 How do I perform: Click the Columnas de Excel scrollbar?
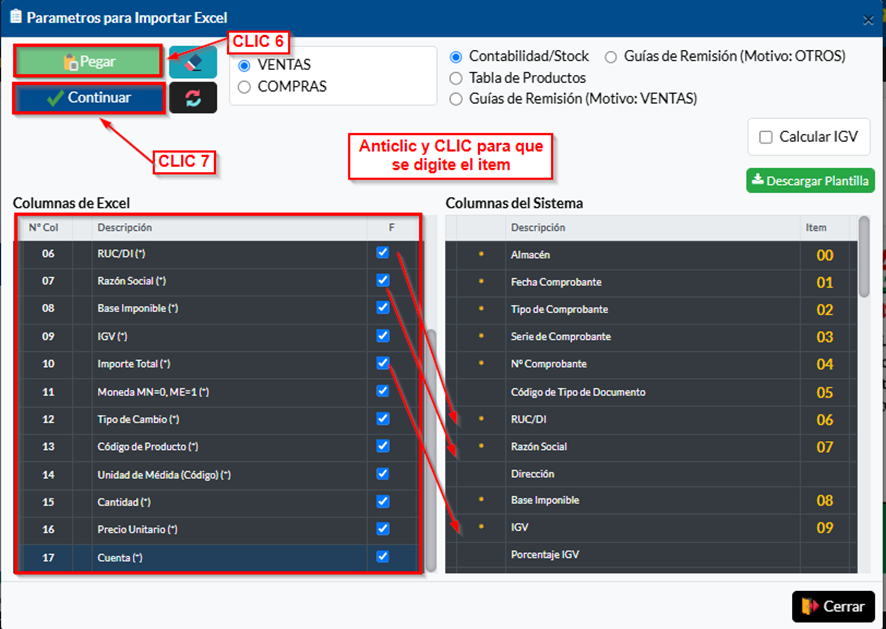(x=431, y=450)
